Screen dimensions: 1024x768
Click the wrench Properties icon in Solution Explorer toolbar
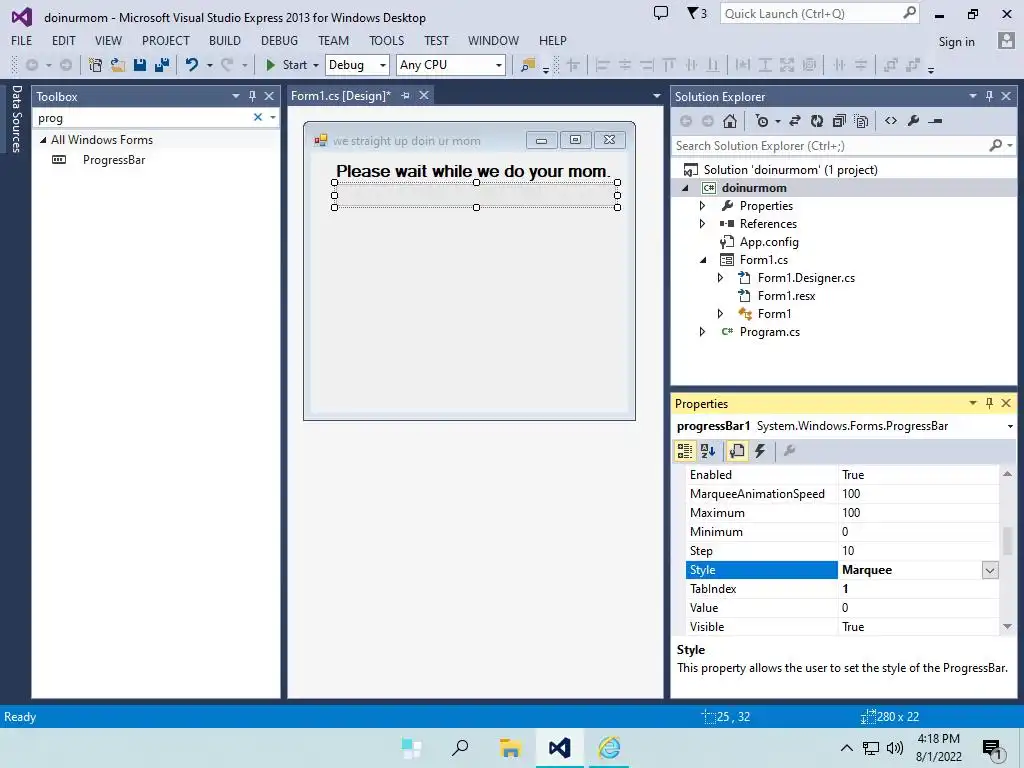pyautogui.click(x=913, y=121)
